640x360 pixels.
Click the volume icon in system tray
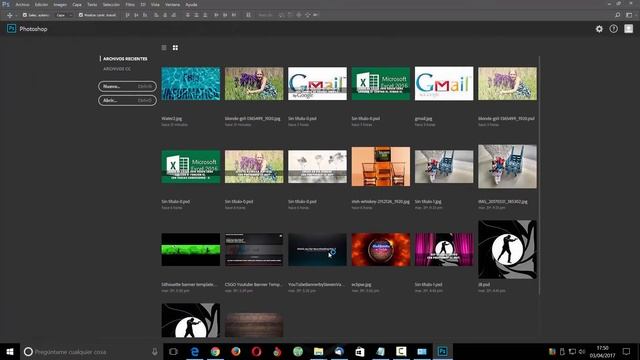(x=582, y=351)
